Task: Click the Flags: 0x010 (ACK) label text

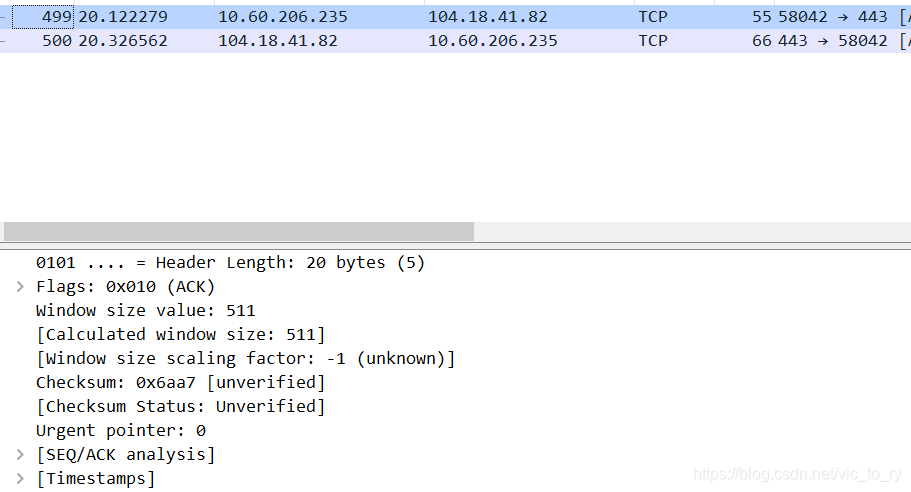Action: (x=125, y=286)
